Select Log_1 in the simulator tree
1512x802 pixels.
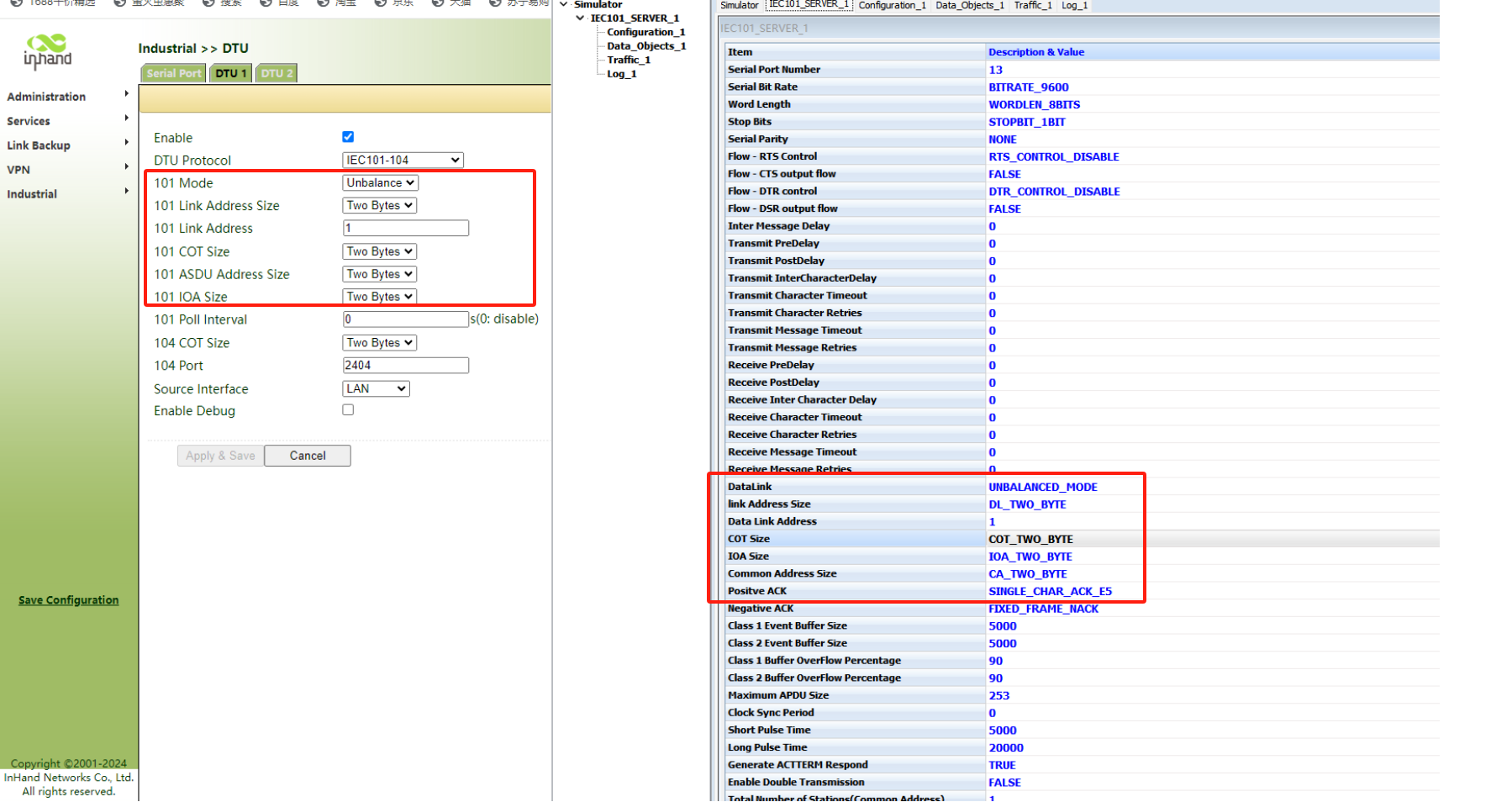coord(621,74)
